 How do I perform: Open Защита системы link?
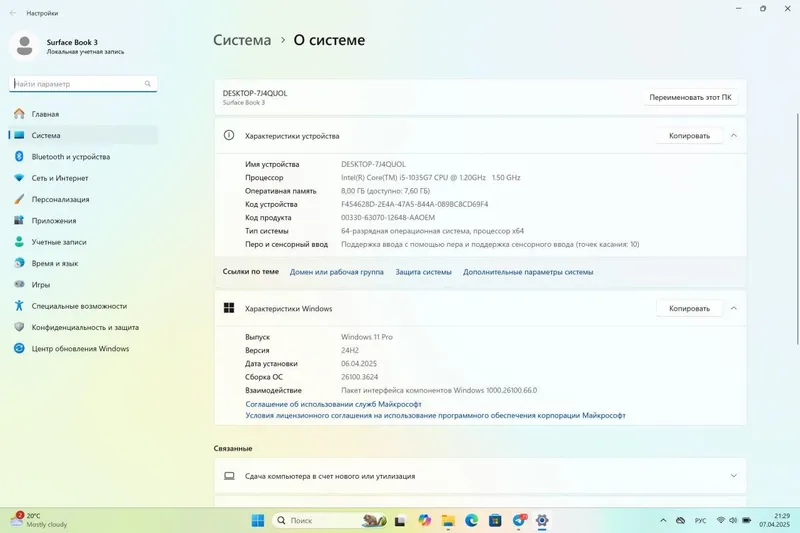click(x=423, y=272)
